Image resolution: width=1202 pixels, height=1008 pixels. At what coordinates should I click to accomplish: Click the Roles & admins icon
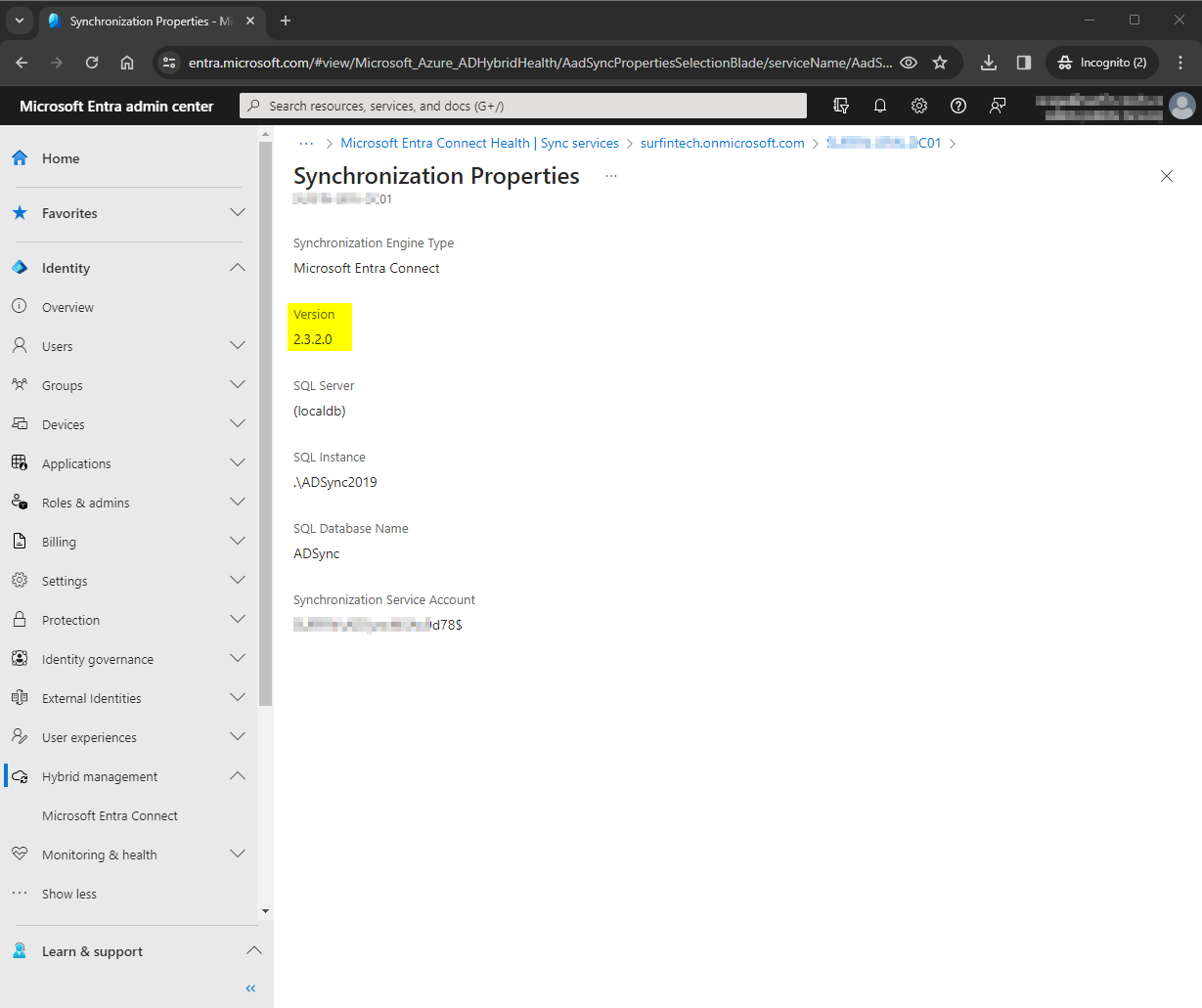(x=20, y=503)
